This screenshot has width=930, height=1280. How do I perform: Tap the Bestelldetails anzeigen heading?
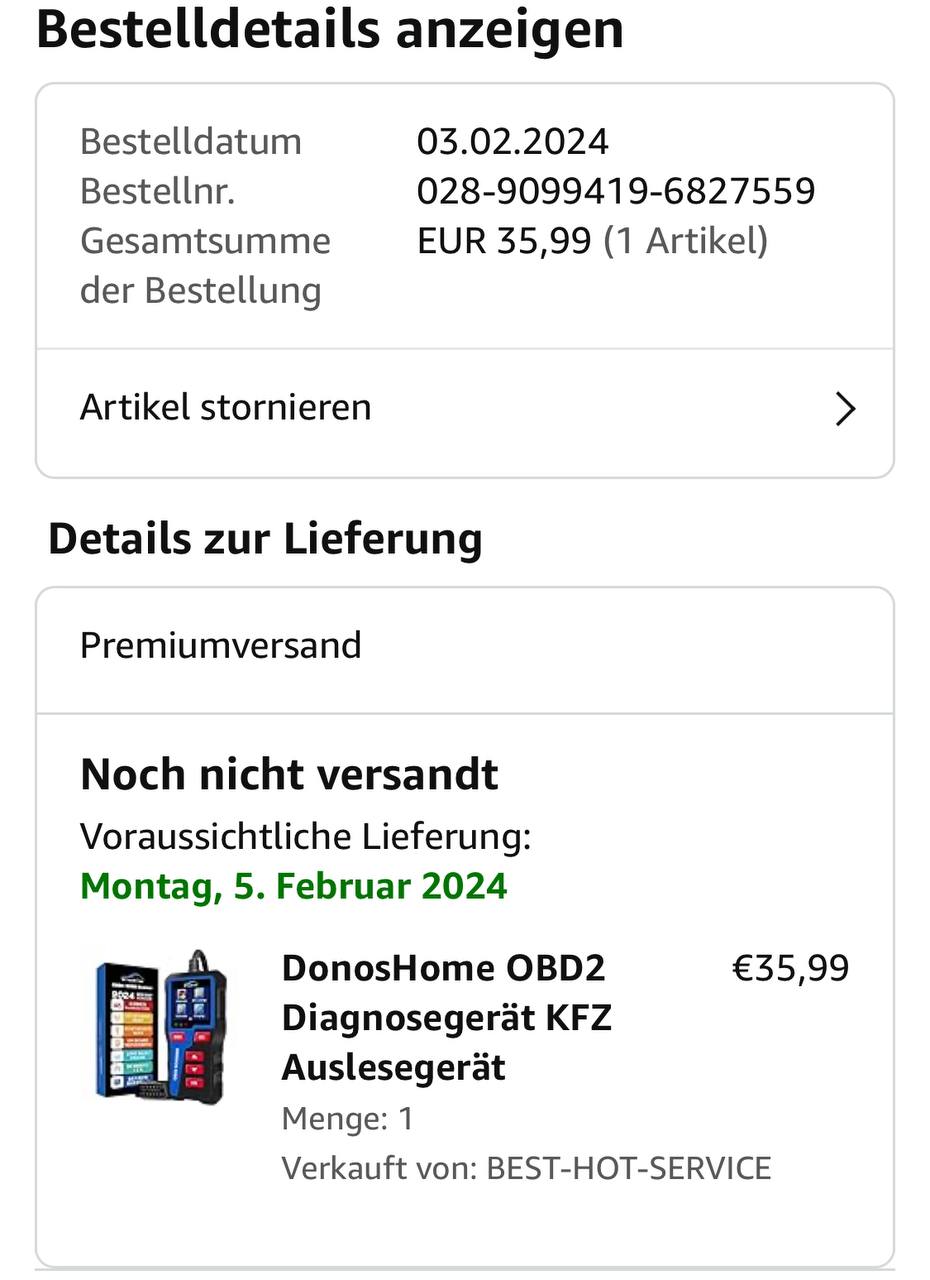pyautogui.click(x=330, y=30)
